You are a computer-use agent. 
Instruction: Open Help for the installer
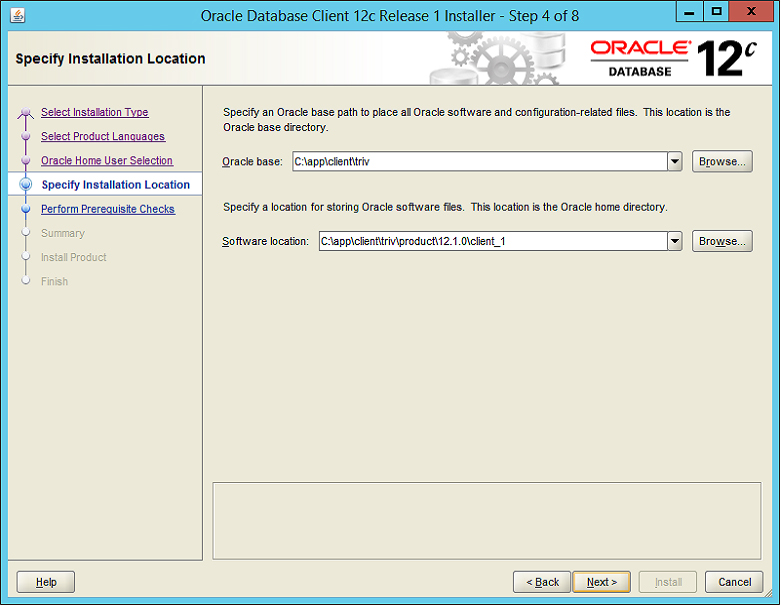pyautogui.click(x=46, y=582)
